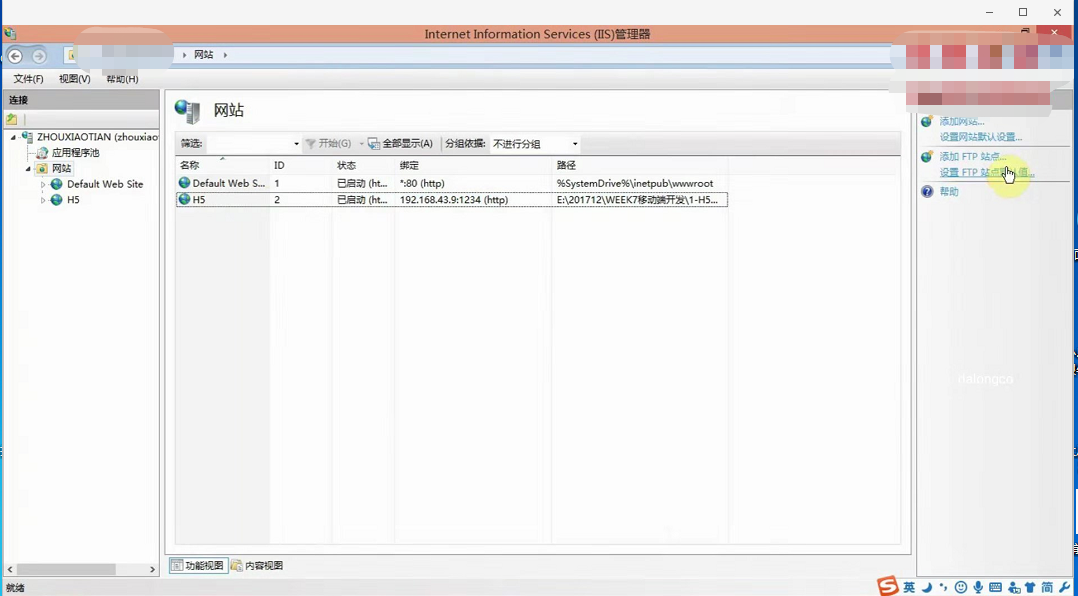Click the Default Web Site globe in tree
The image size is (1078, 596).
pyautogui.click(x=56, y=184)
